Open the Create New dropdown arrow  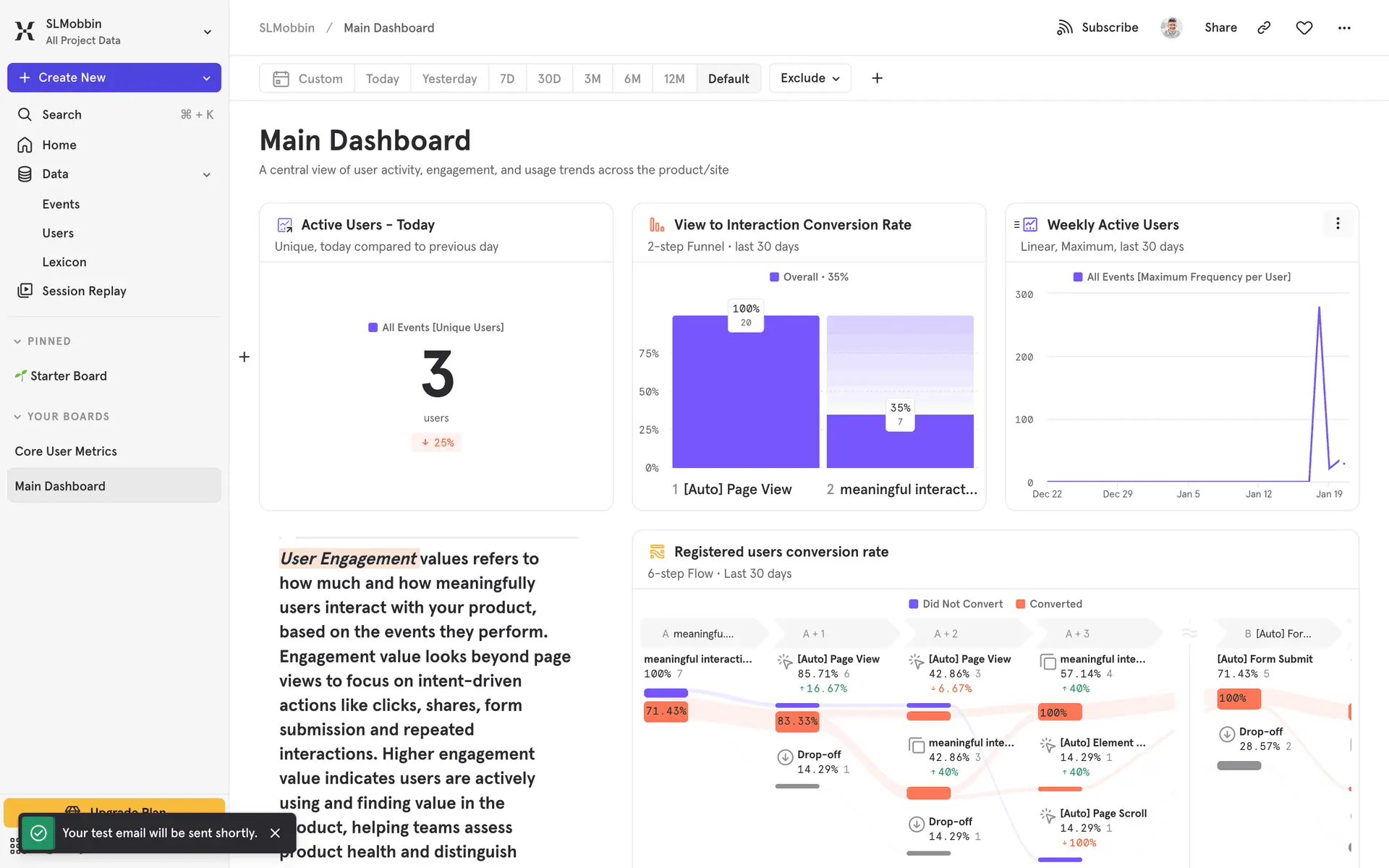coord(206,78)
